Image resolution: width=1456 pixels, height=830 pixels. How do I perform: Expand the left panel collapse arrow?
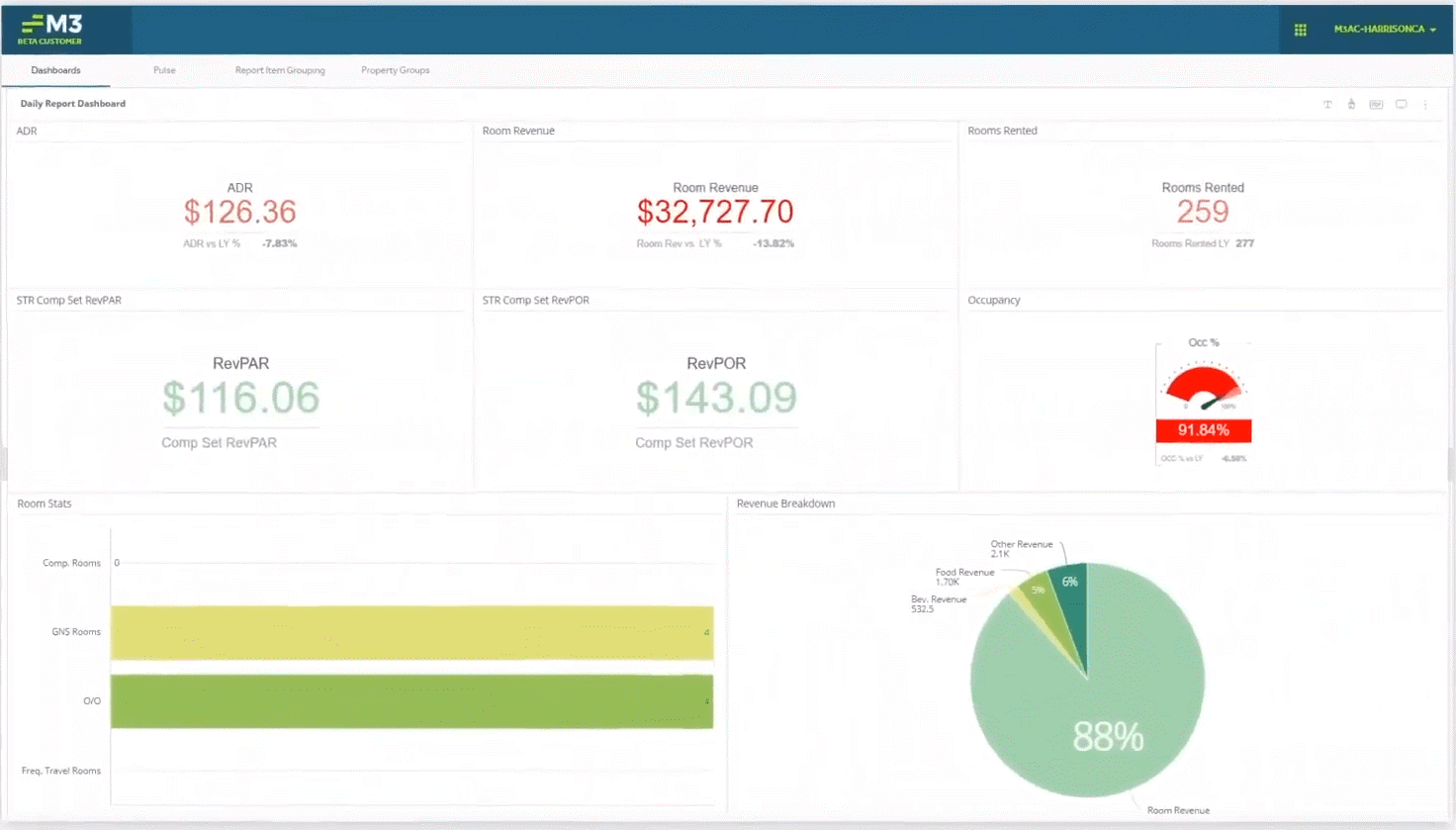[6, 465]
